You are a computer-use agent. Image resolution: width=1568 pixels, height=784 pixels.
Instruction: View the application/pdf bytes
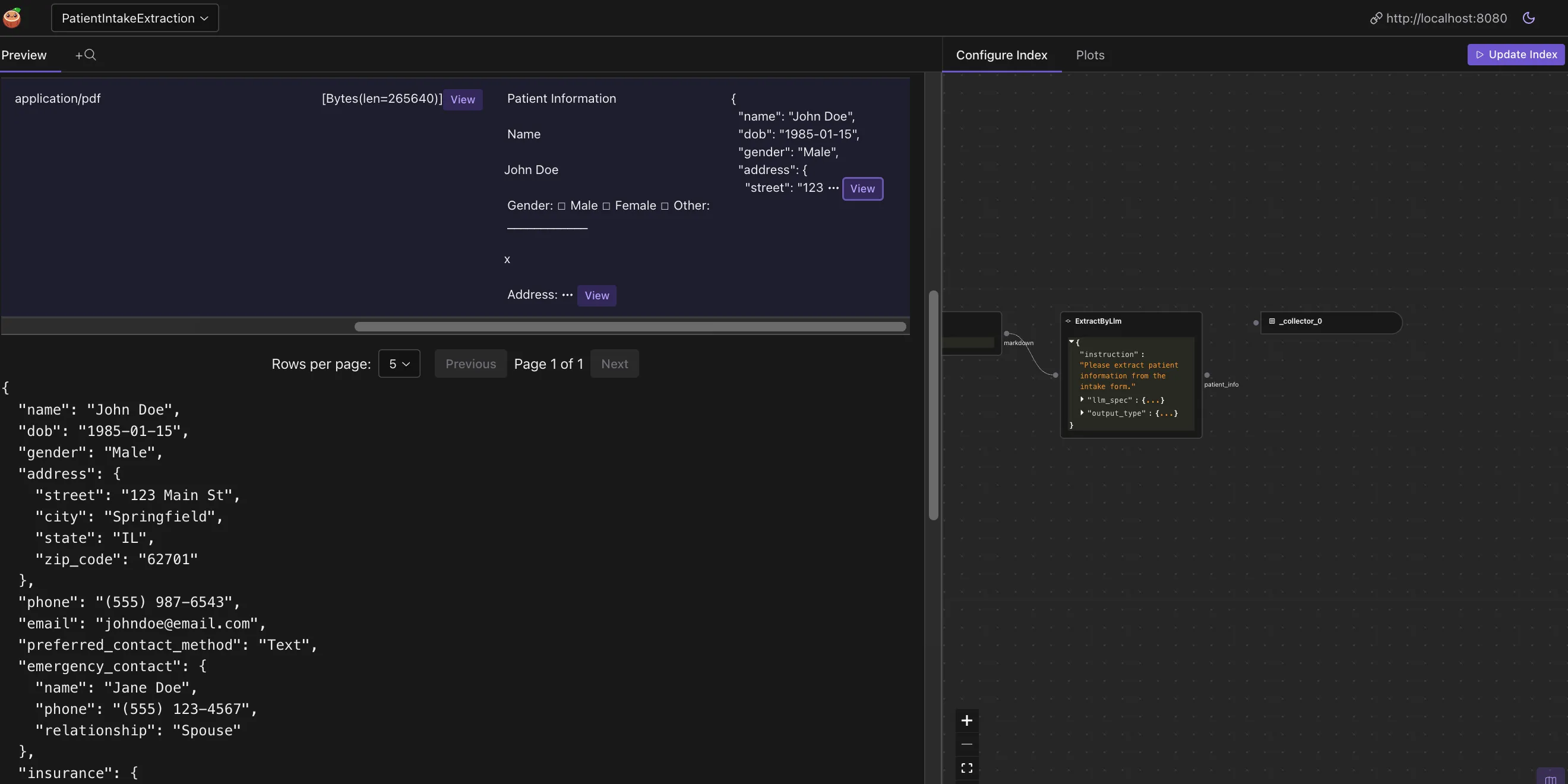pyautogui.click(x=462, y=99)
